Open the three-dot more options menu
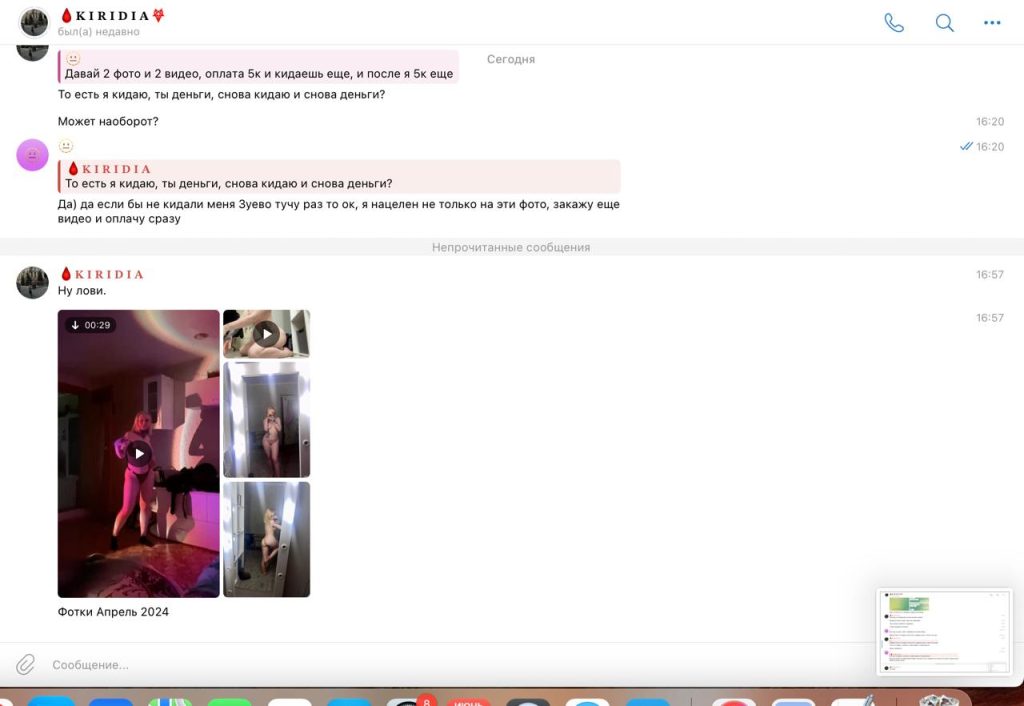 pos(992,23)
